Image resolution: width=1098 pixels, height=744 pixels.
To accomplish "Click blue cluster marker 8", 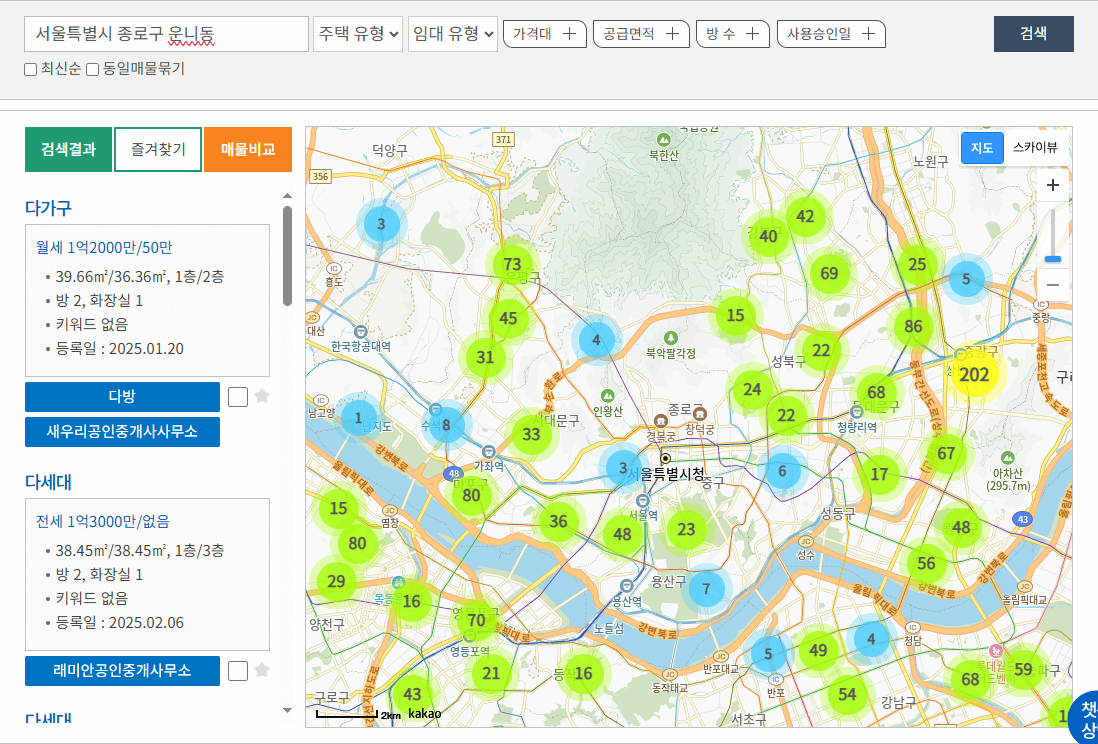I will click(x=446, y=425).
